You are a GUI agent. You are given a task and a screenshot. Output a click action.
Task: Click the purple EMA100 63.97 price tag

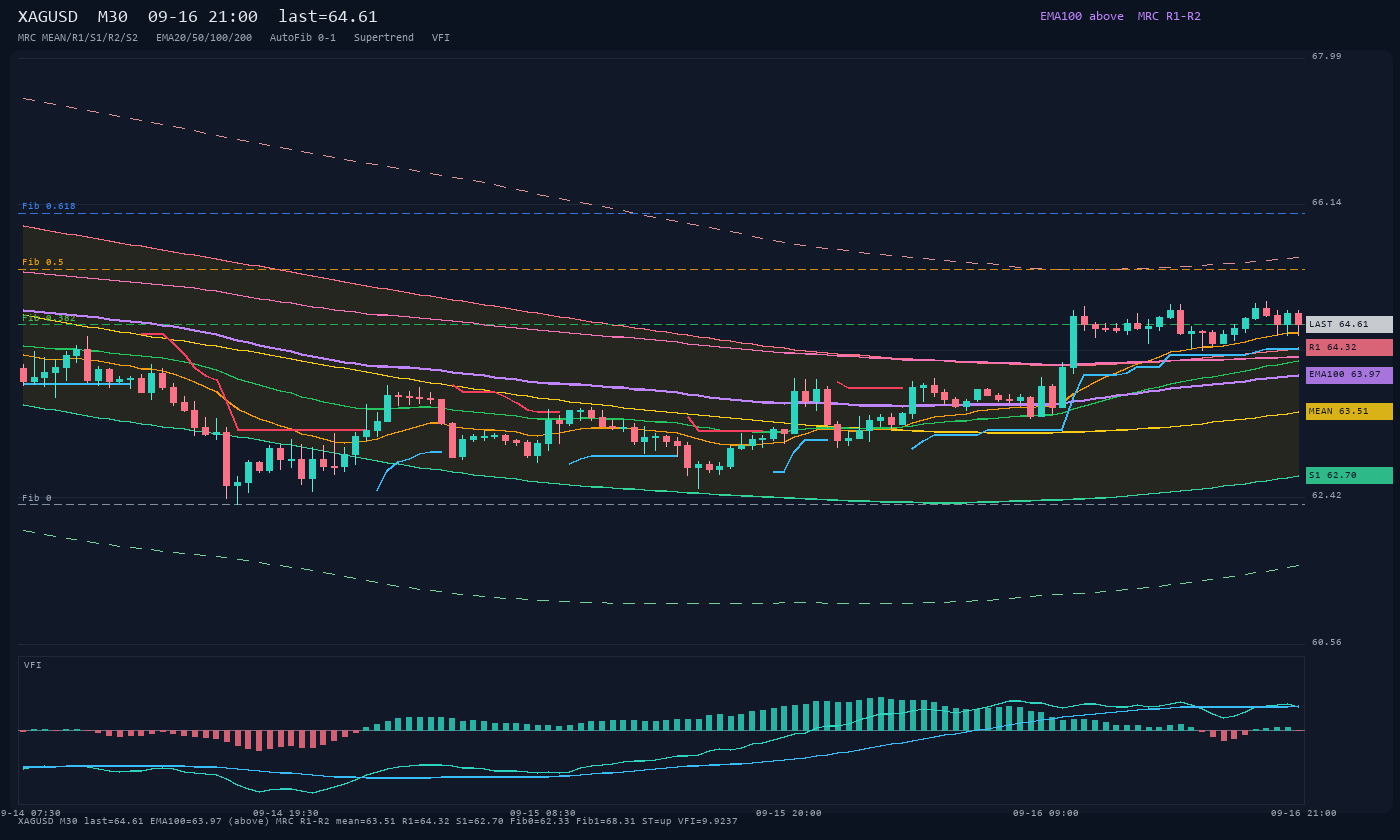tap(1349, 375)
